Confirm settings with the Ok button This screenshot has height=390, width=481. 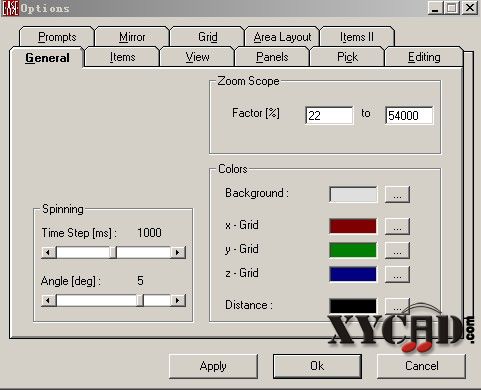[x=317, y=366]
